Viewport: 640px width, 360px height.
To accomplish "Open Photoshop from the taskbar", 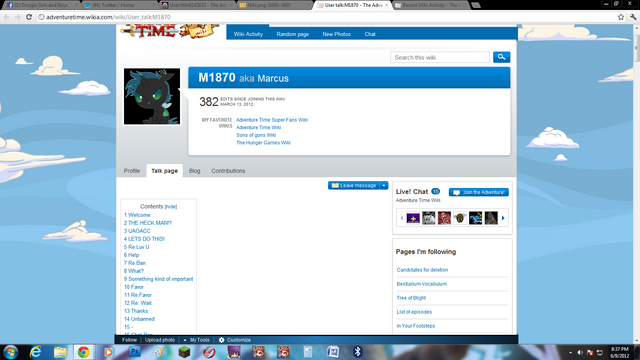I will (x=134, y=351).
